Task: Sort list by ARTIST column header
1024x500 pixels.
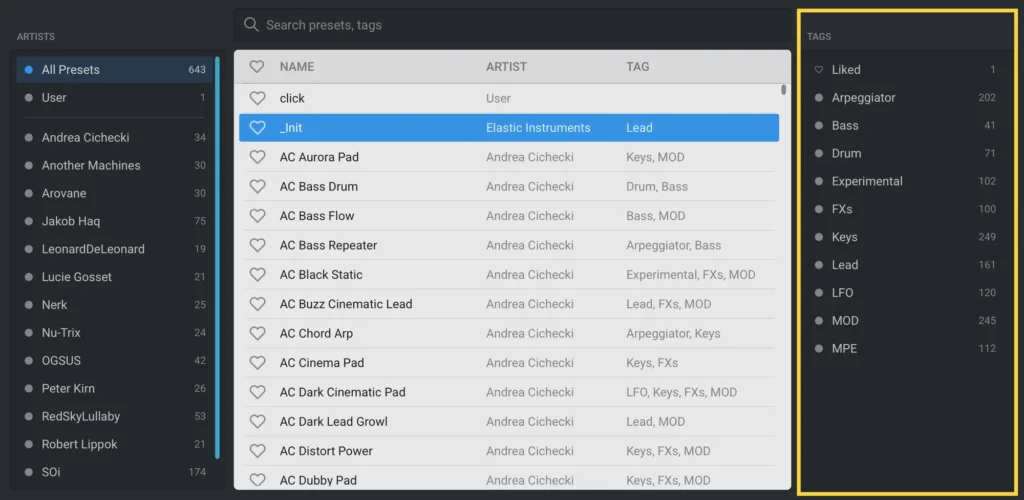Action: 506,67
